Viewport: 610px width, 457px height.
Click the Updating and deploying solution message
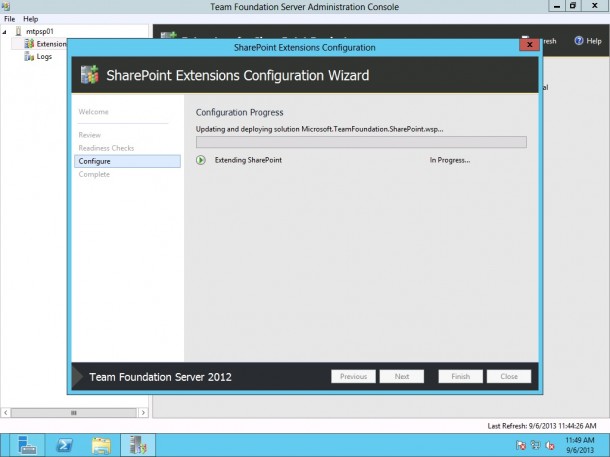tap(319, 129)
